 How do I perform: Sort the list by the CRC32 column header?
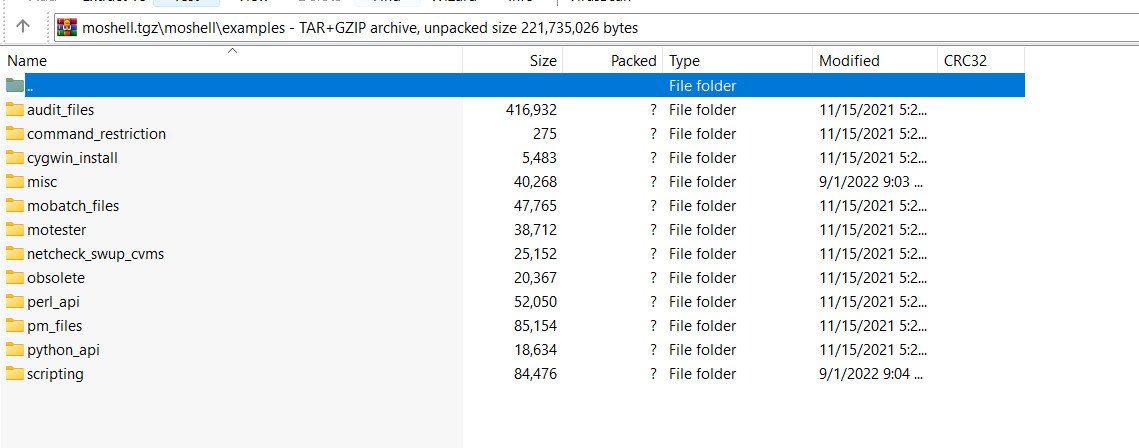(981, 60)
